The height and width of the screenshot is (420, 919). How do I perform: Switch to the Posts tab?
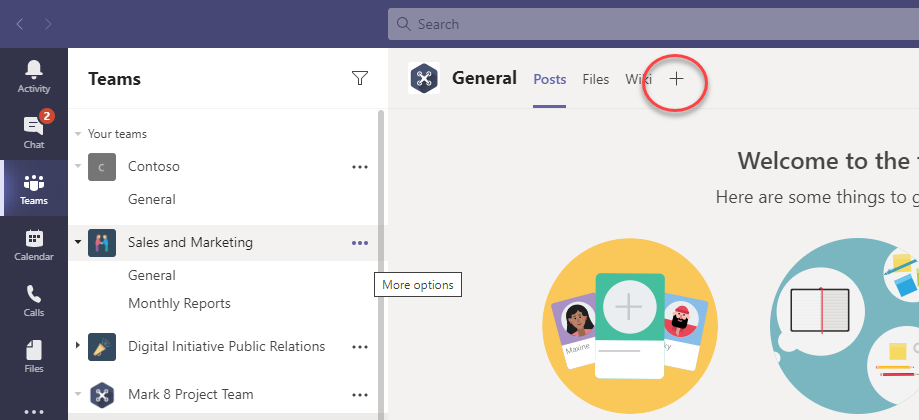[549, 79]
